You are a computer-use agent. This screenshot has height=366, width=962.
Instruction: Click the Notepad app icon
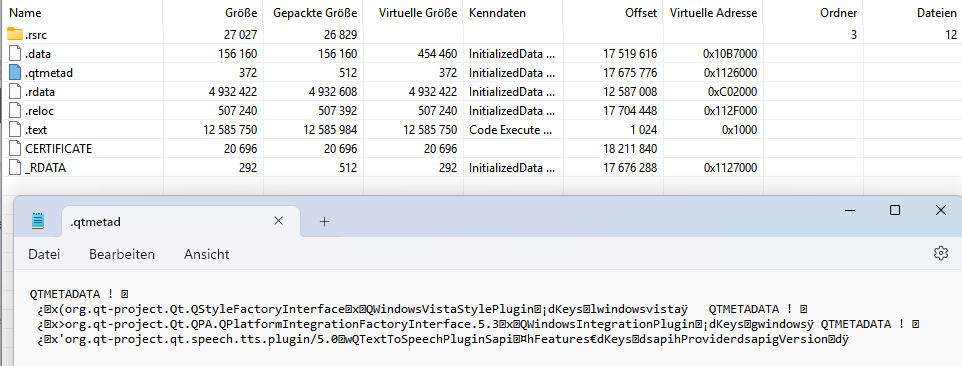click(x=38, y=221)
